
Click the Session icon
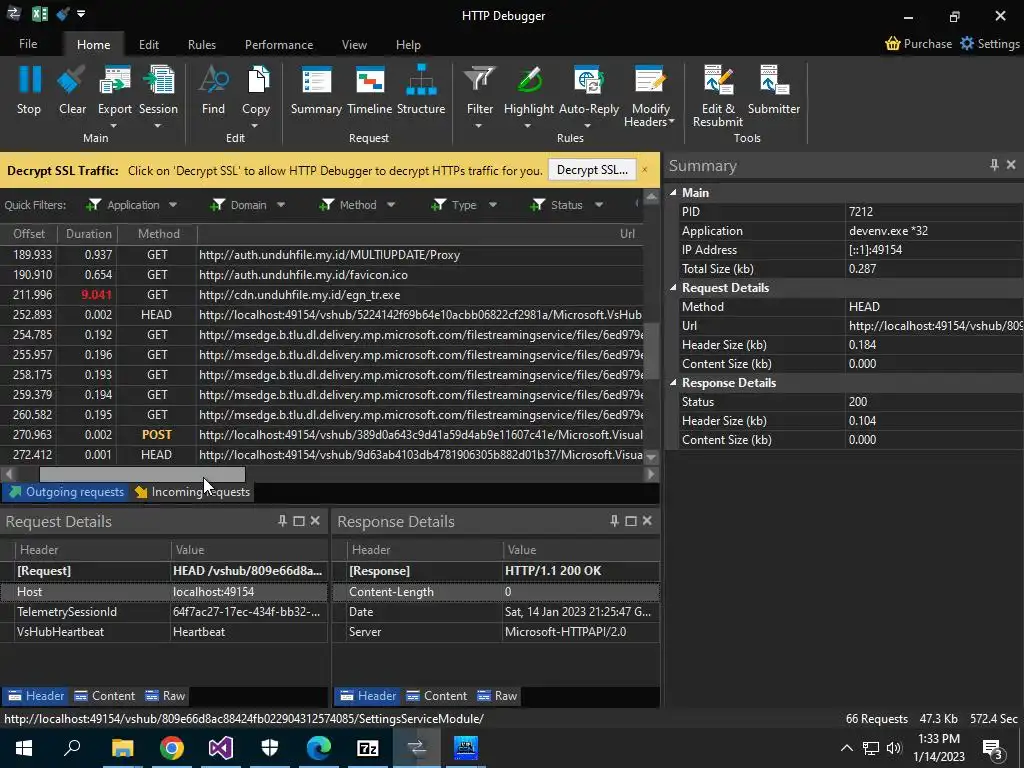coord(158,80)
